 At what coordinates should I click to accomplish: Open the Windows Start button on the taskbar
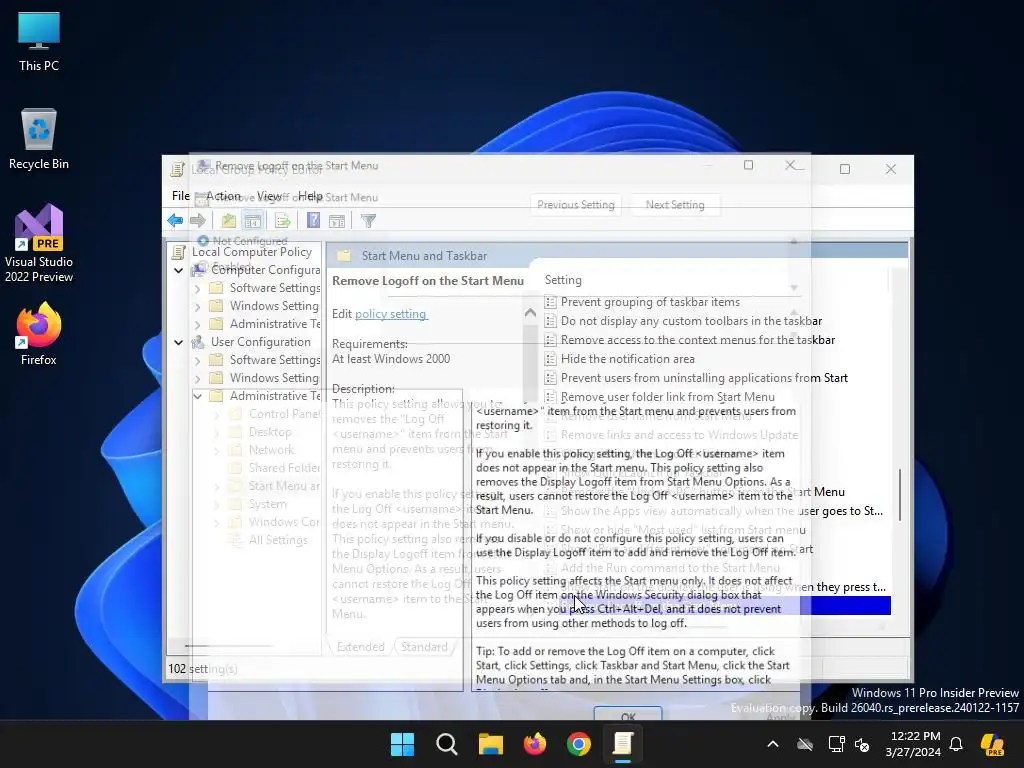coord(402,744)
